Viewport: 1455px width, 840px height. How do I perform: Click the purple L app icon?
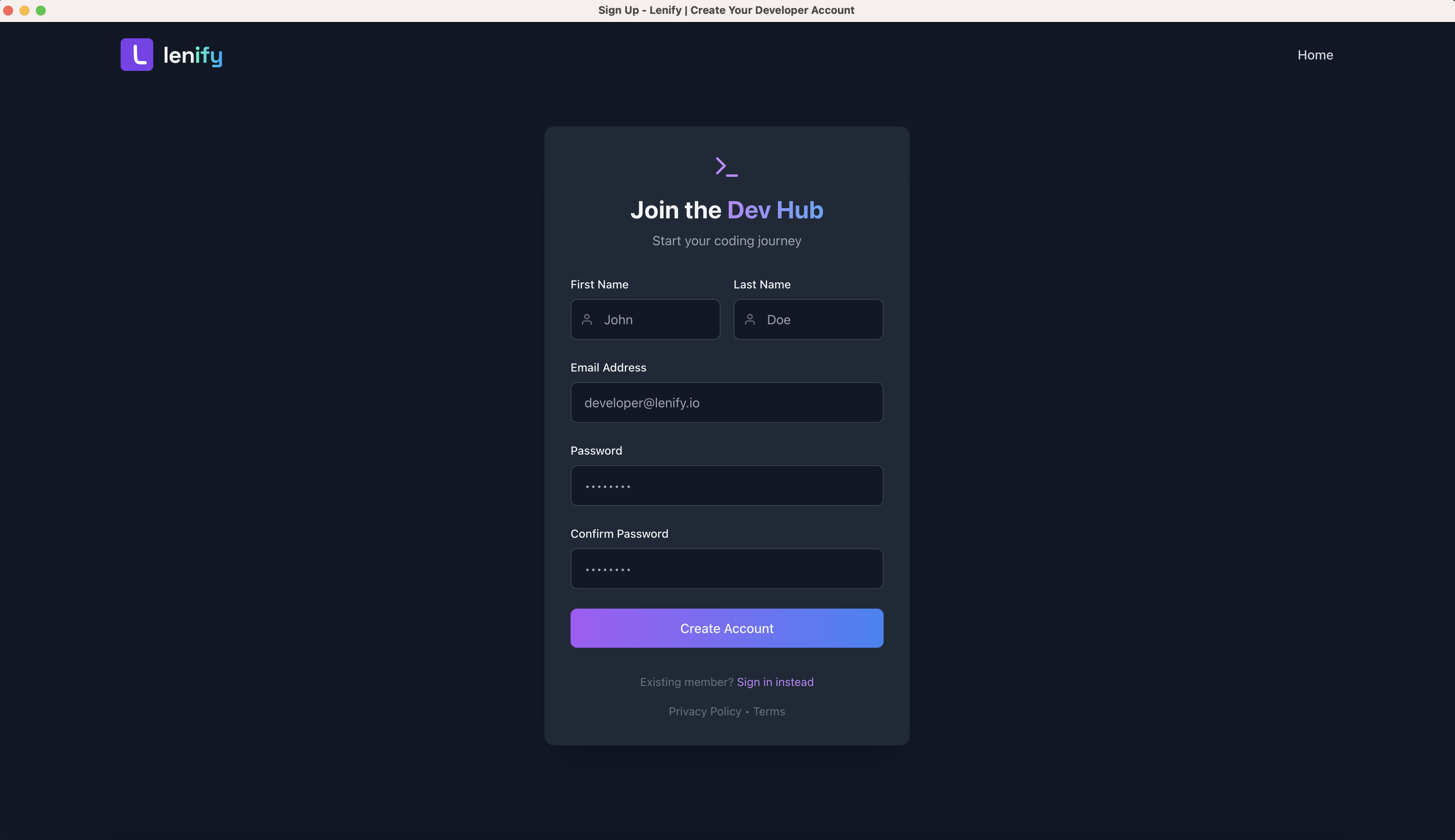(136, 54)
